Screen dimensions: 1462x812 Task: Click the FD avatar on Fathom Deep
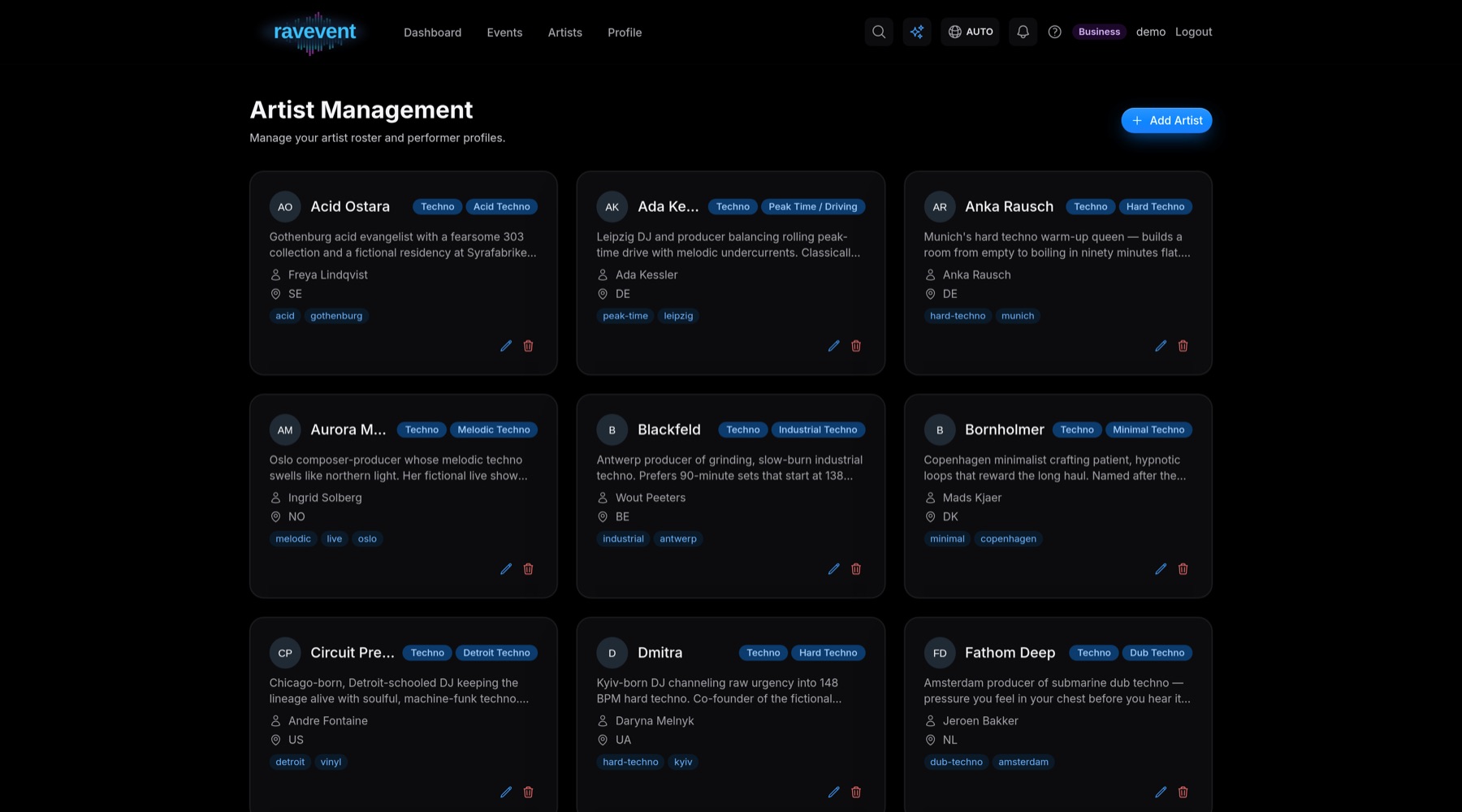pyautogui.click(x=940, y=653)
